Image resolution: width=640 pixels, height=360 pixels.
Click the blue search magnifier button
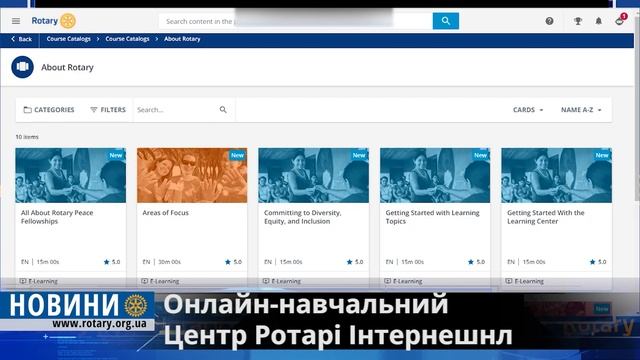click(x=446, y=21)
